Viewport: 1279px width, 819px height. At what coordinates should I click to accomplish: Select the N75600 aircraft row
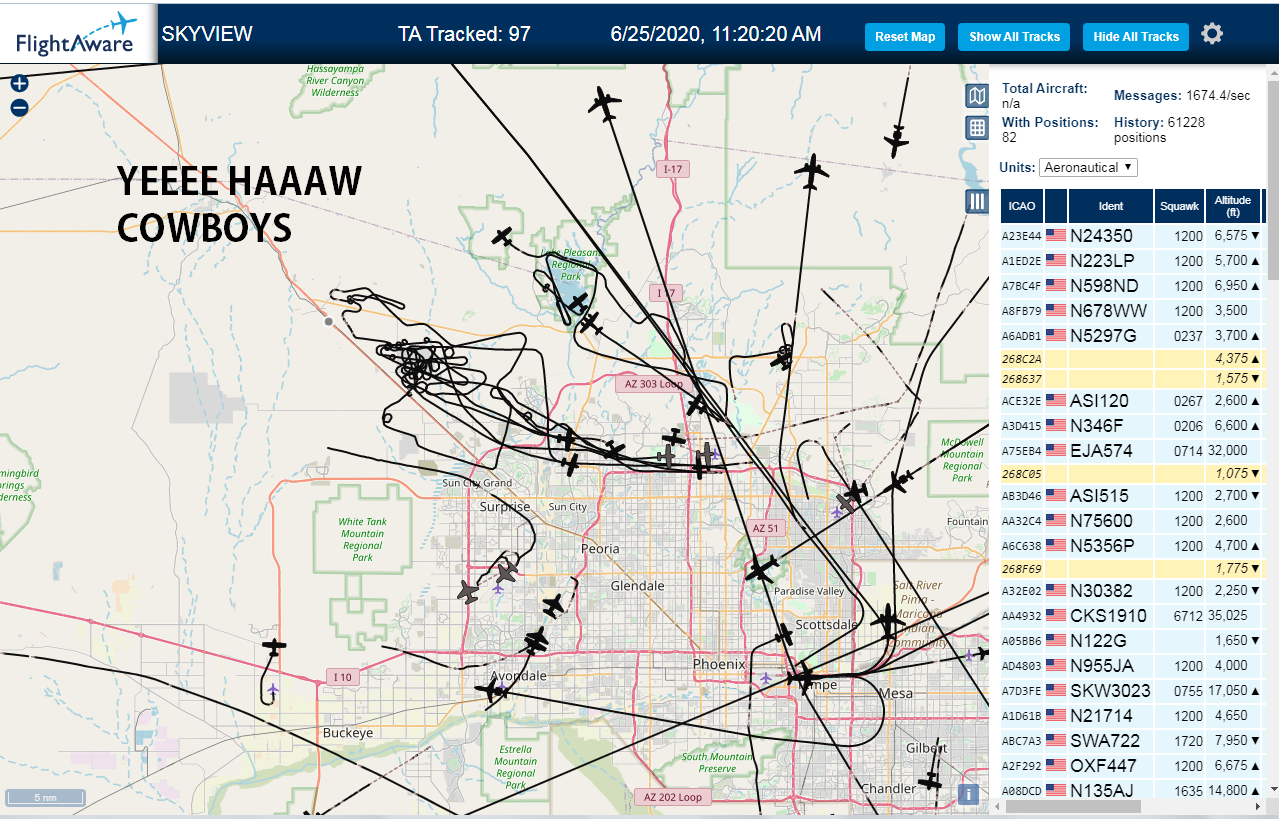coord(1134,521)
